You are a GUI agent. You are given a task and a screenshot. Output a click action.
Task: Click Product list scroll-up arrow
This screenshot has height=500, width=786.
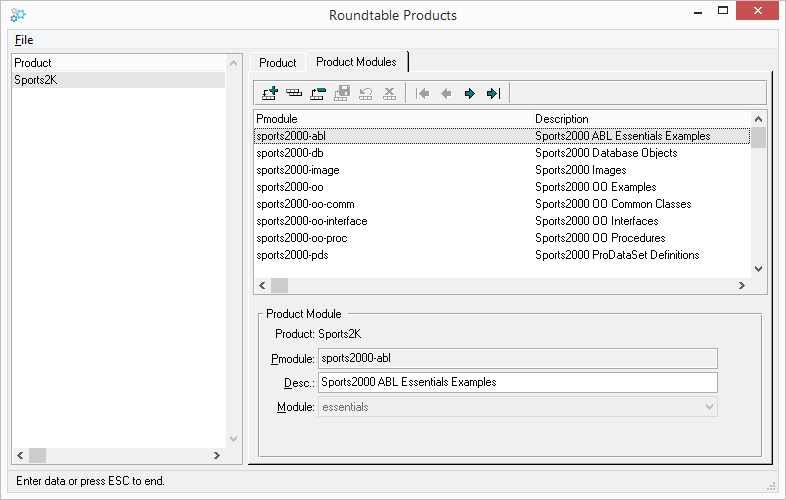tap(233, 63)
